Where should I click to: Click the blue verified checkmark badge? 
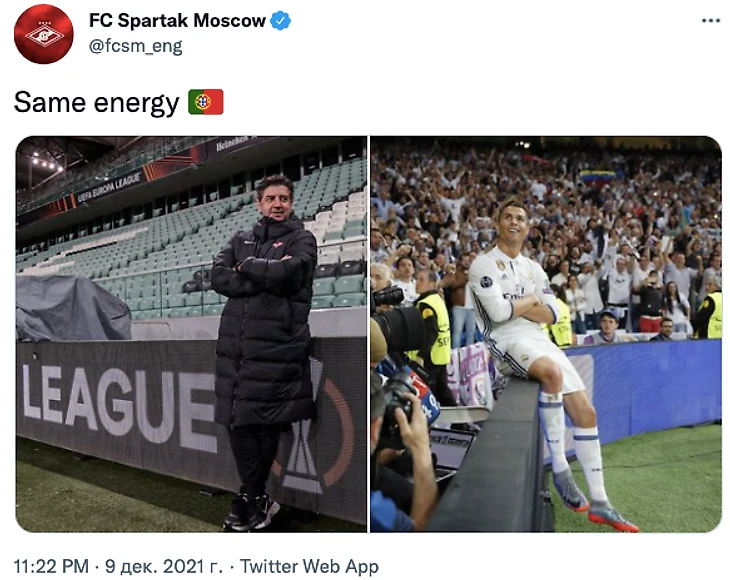(280, 21)
